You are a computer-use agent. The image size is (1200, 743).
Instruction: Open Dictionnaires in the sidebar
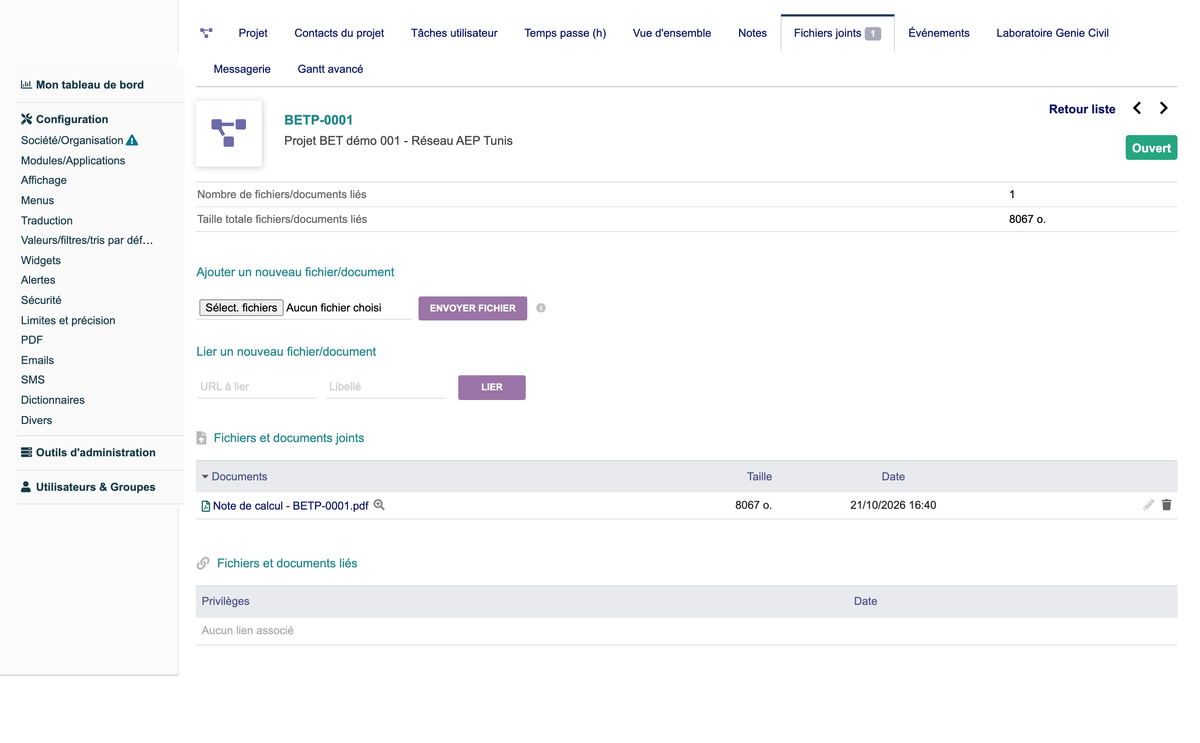pos(53,400)
